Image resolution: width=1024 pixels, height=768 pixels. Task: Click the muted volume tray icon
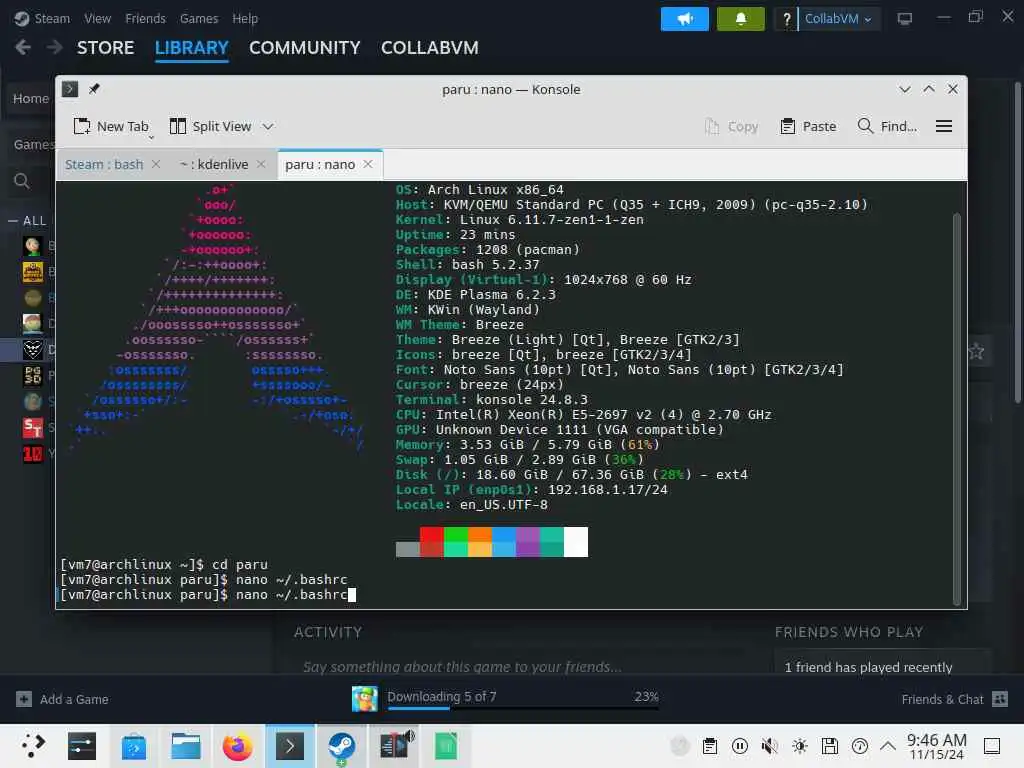770,746
